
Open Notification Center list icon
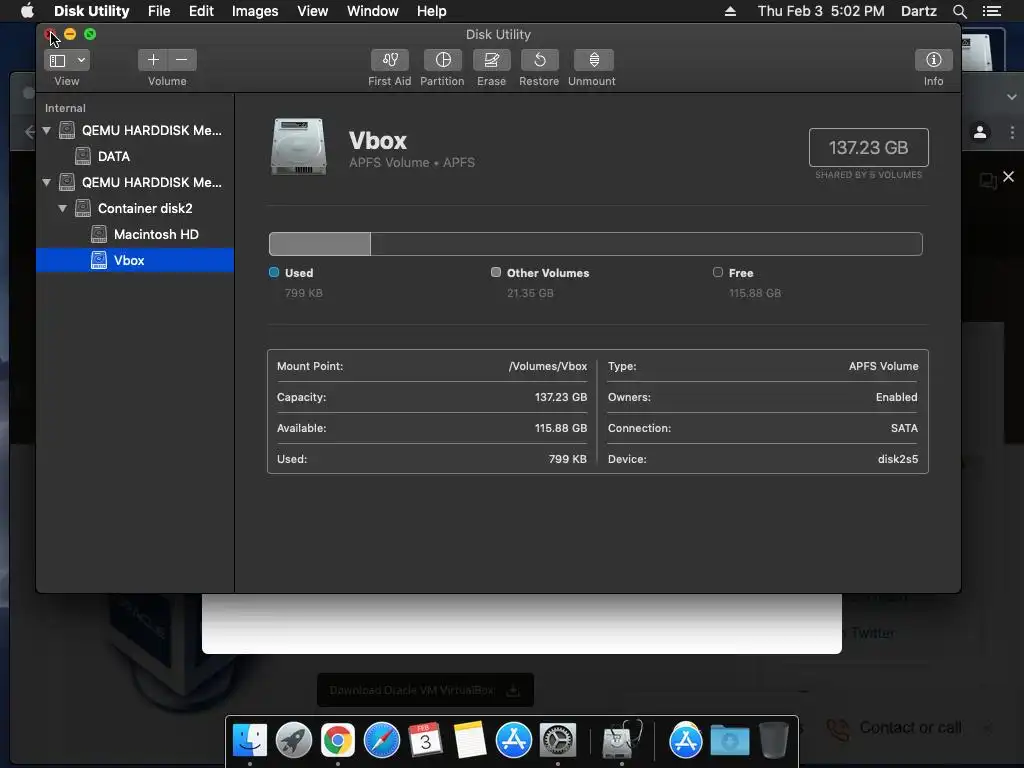point(991,11)
